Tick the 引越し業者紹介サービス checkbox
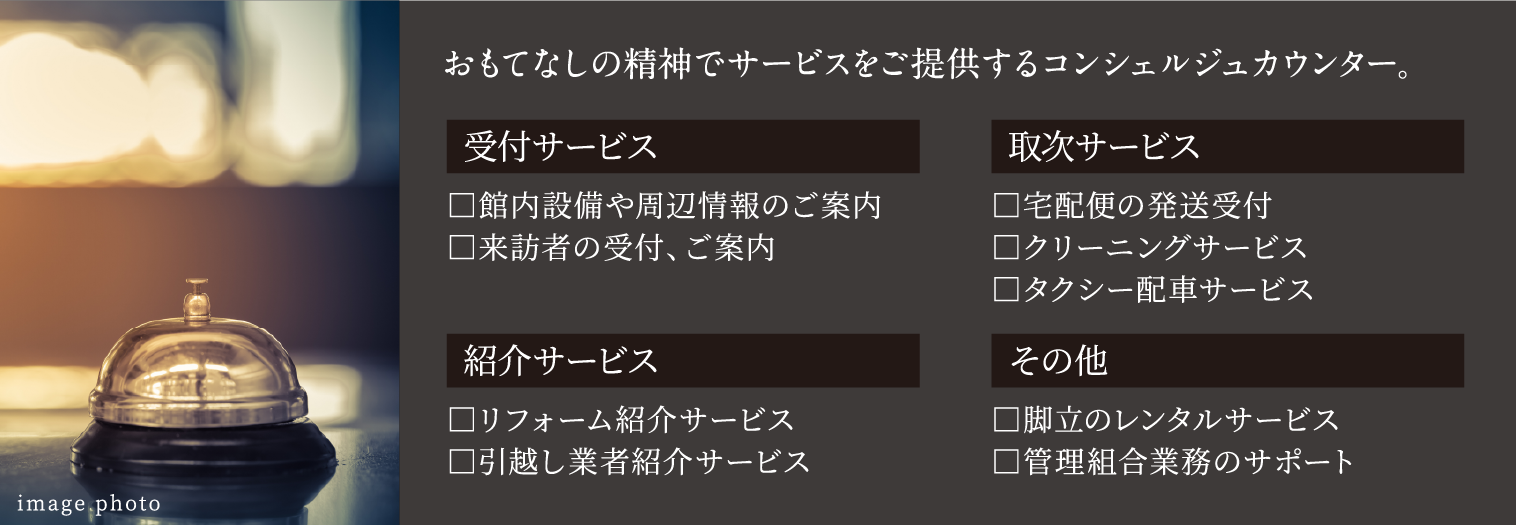This screenshot has width=1516, height=525. click(x=461, y=462)
